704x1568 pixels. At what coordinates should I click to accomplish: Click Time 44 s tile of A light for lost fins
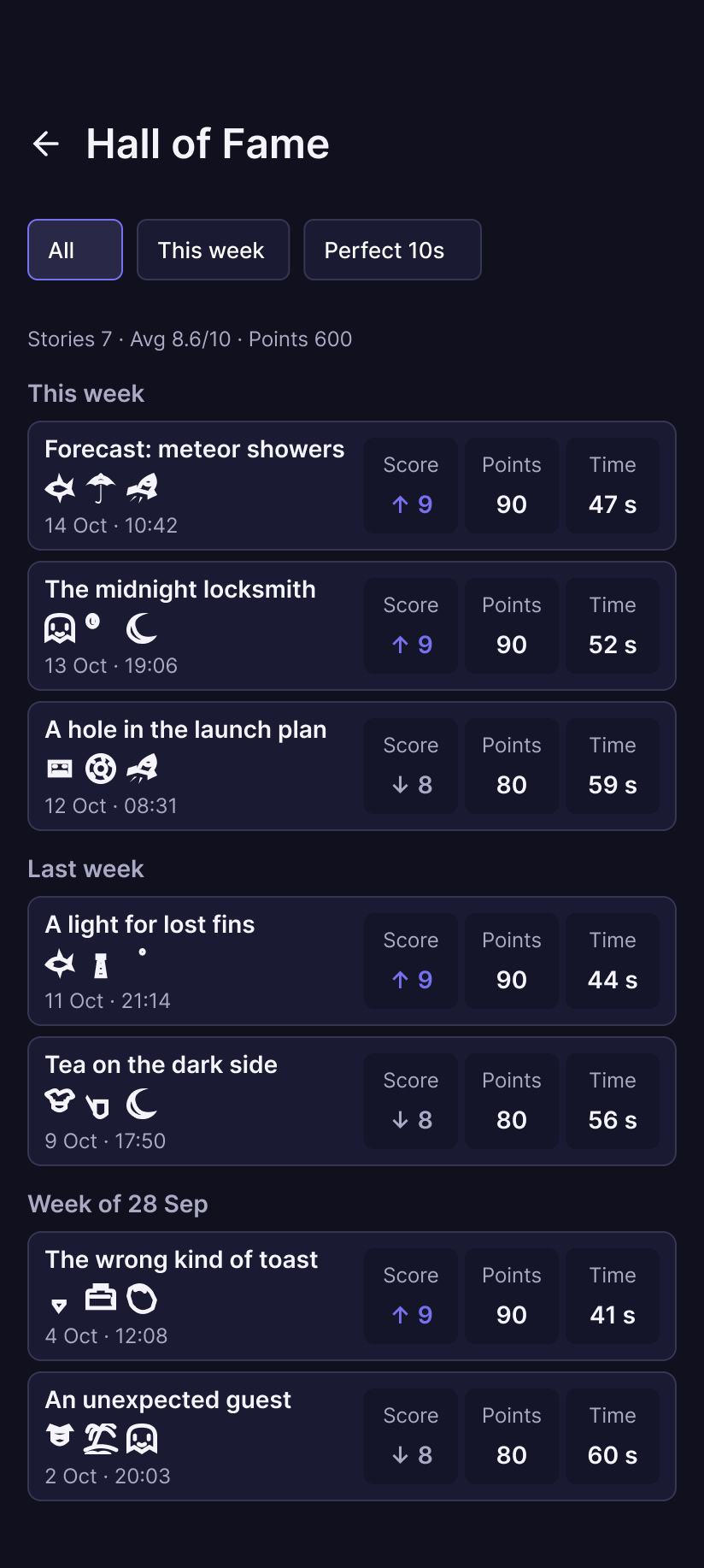tap(613, 961)
